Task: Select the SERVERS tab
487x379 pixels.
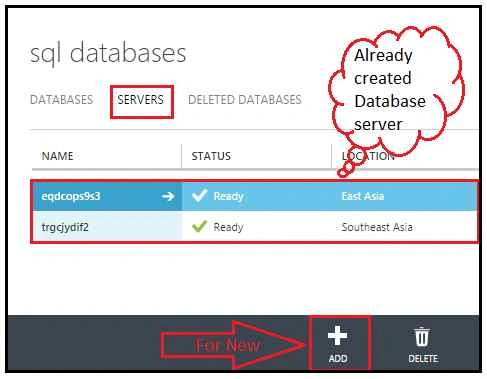Action: point(141,99)
